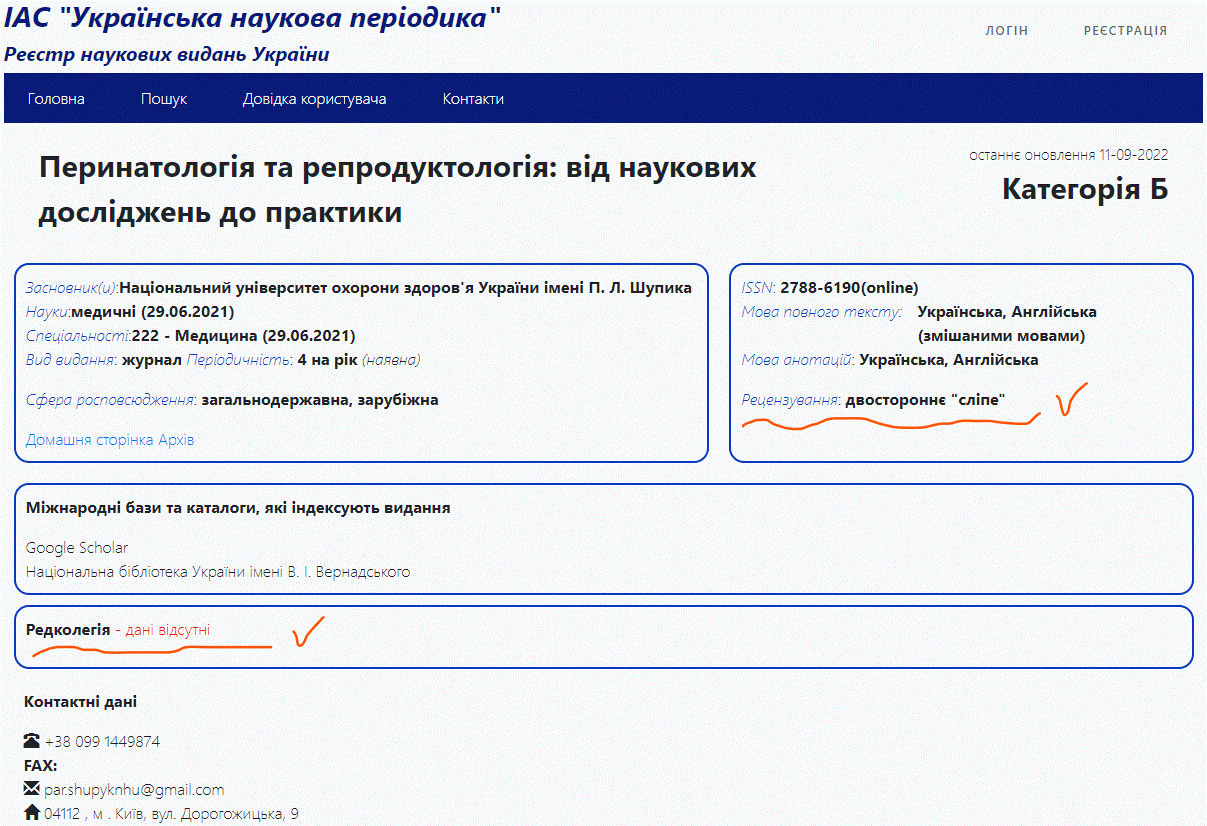Go to РЕЄСТРАЦІЯ sign-up link

[1126, 31]
